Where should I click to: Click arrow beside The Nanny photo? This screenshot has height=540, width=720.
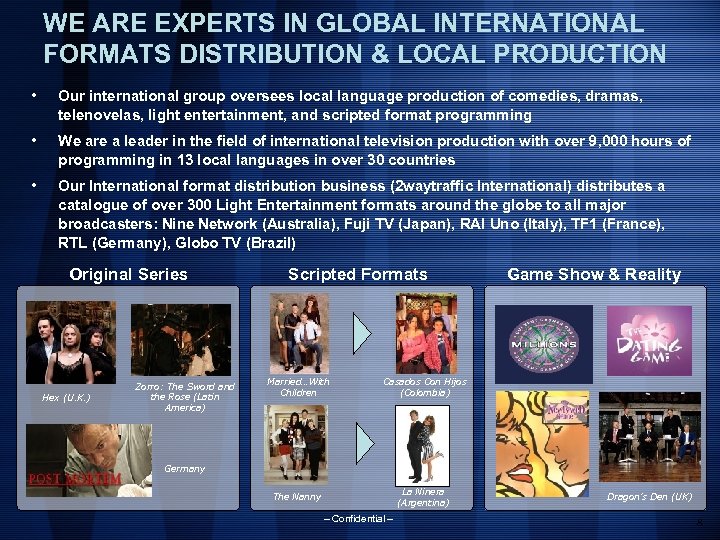point(365,444)
